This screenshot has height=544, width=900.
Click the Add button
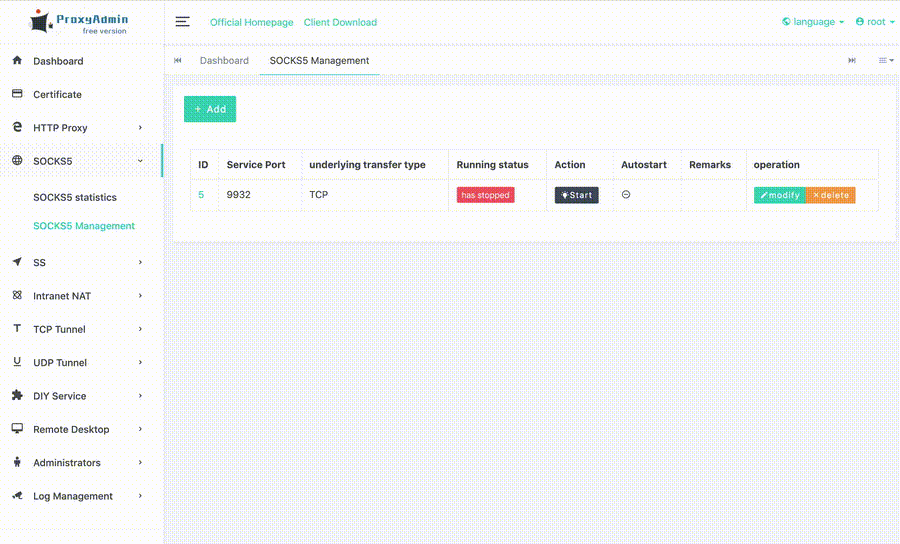(210, 109)
